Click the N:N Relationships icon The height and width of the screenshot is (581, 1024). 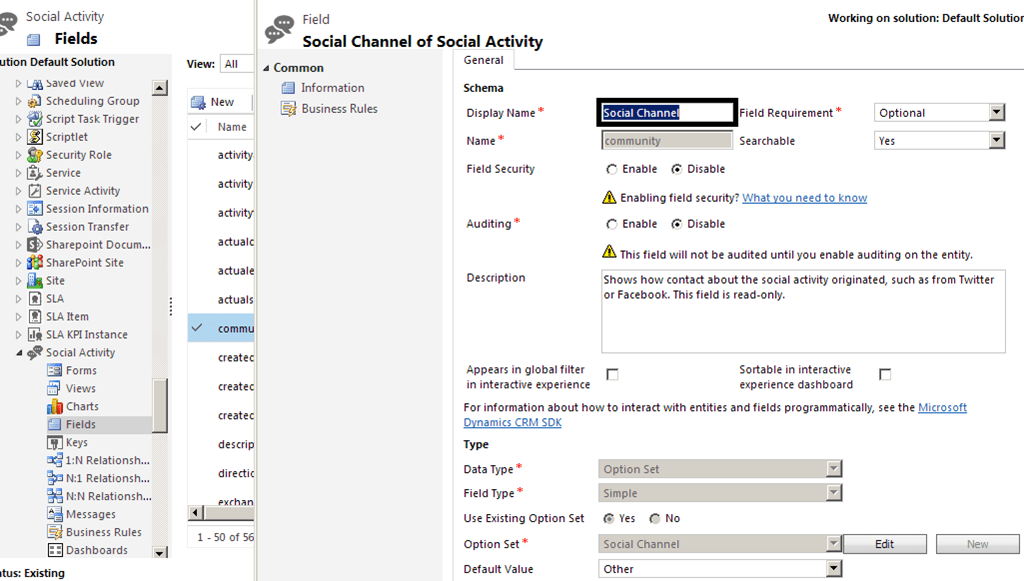click(x=55, y=496)
